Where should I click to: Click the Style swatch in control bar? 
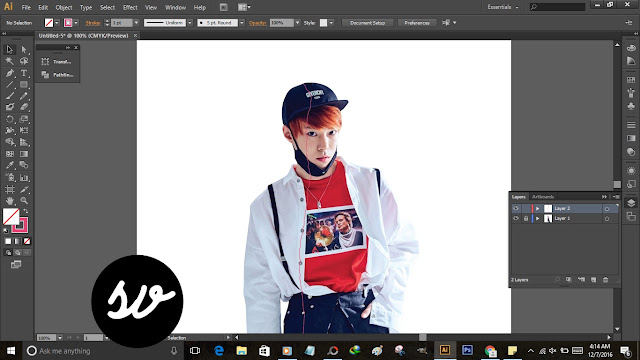[323, 23]
